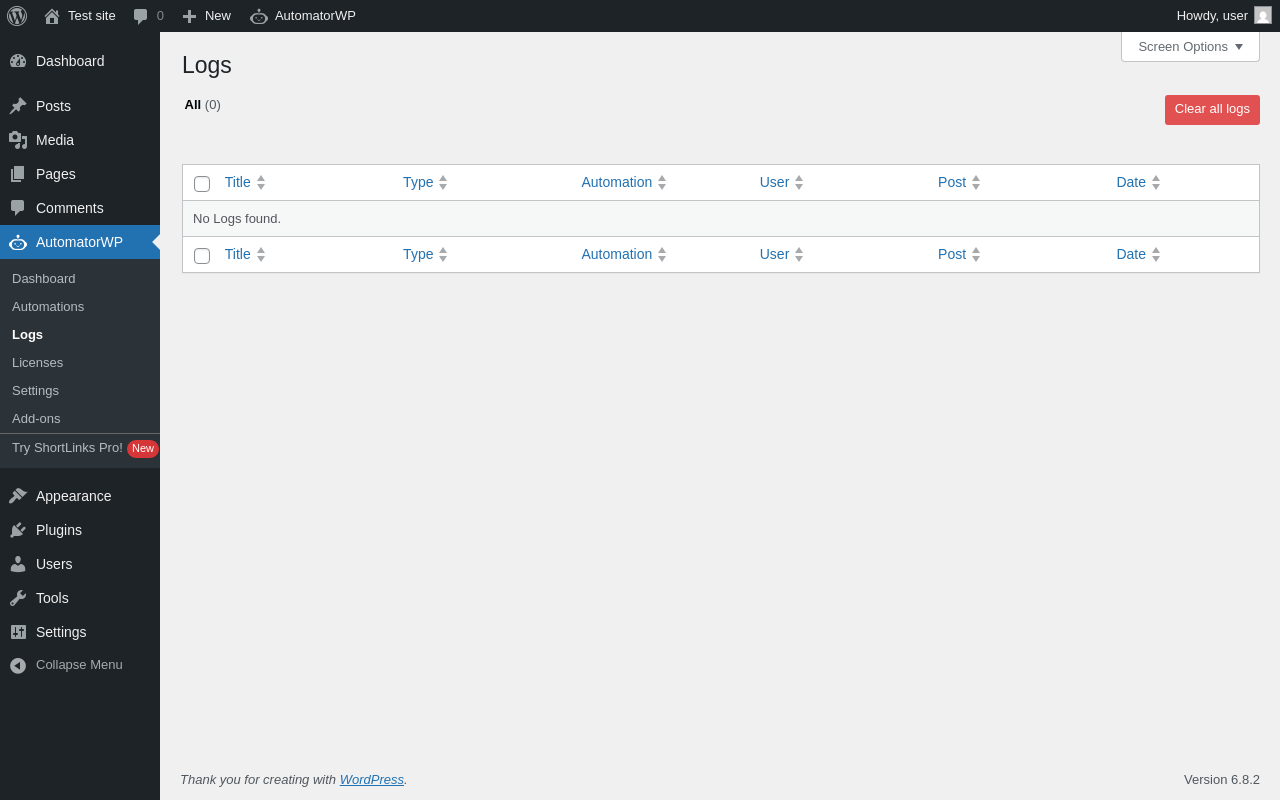
Task: Click the All (0) filter link
Action: click(x=202, y=105)
